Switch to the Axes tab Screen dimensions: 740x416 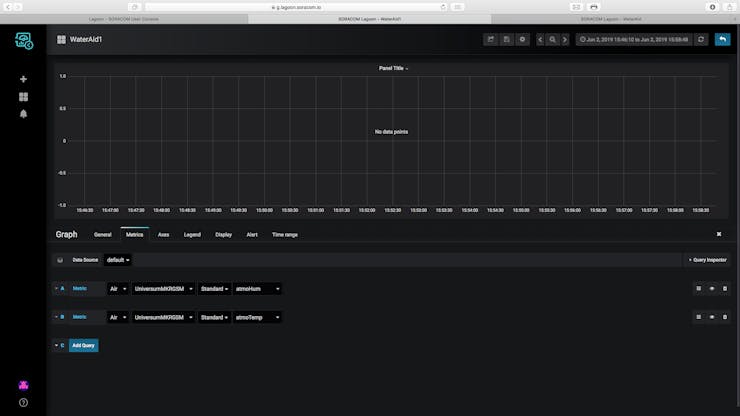click(163, 235)
